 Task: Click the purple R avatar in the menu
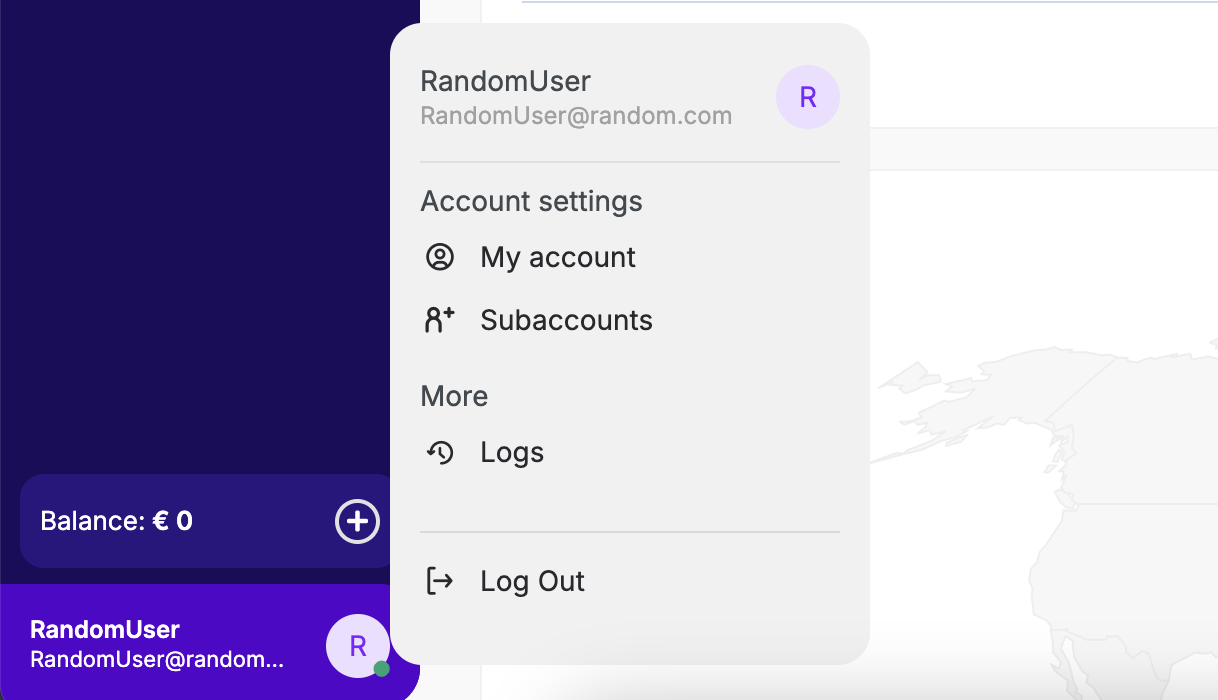808,97
